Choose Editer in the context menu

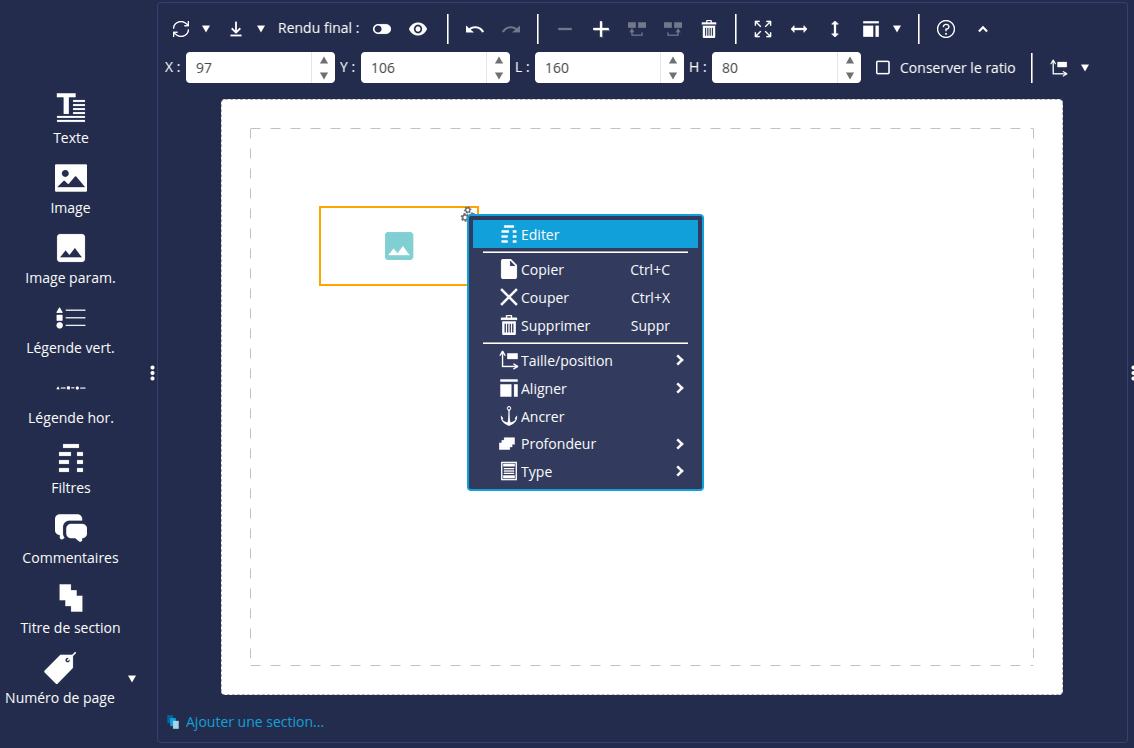(585, 235)
